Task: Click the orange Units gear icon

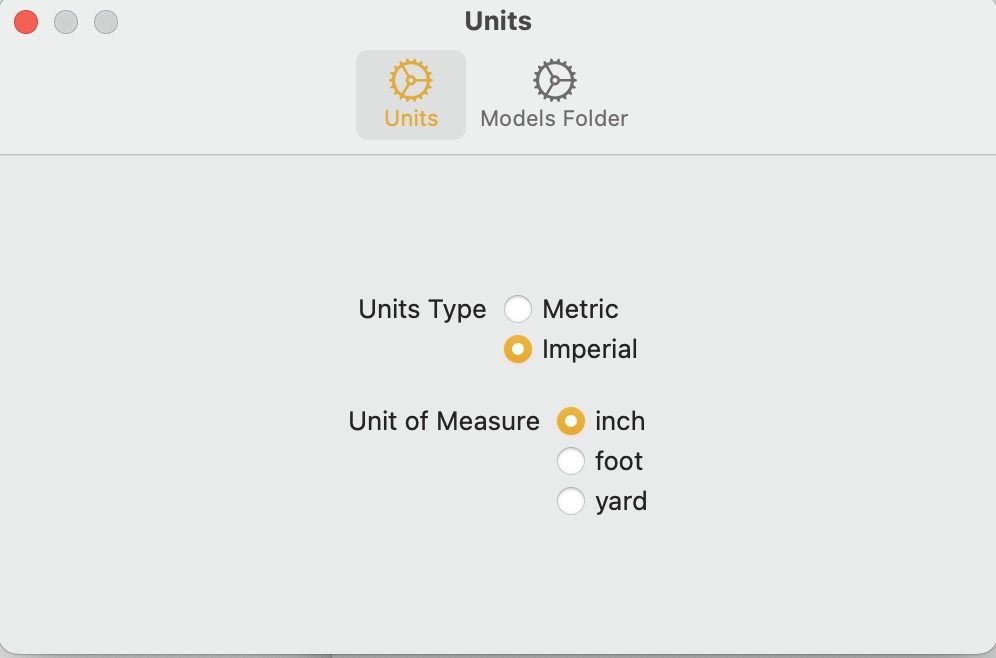Action: pos(411,80)
